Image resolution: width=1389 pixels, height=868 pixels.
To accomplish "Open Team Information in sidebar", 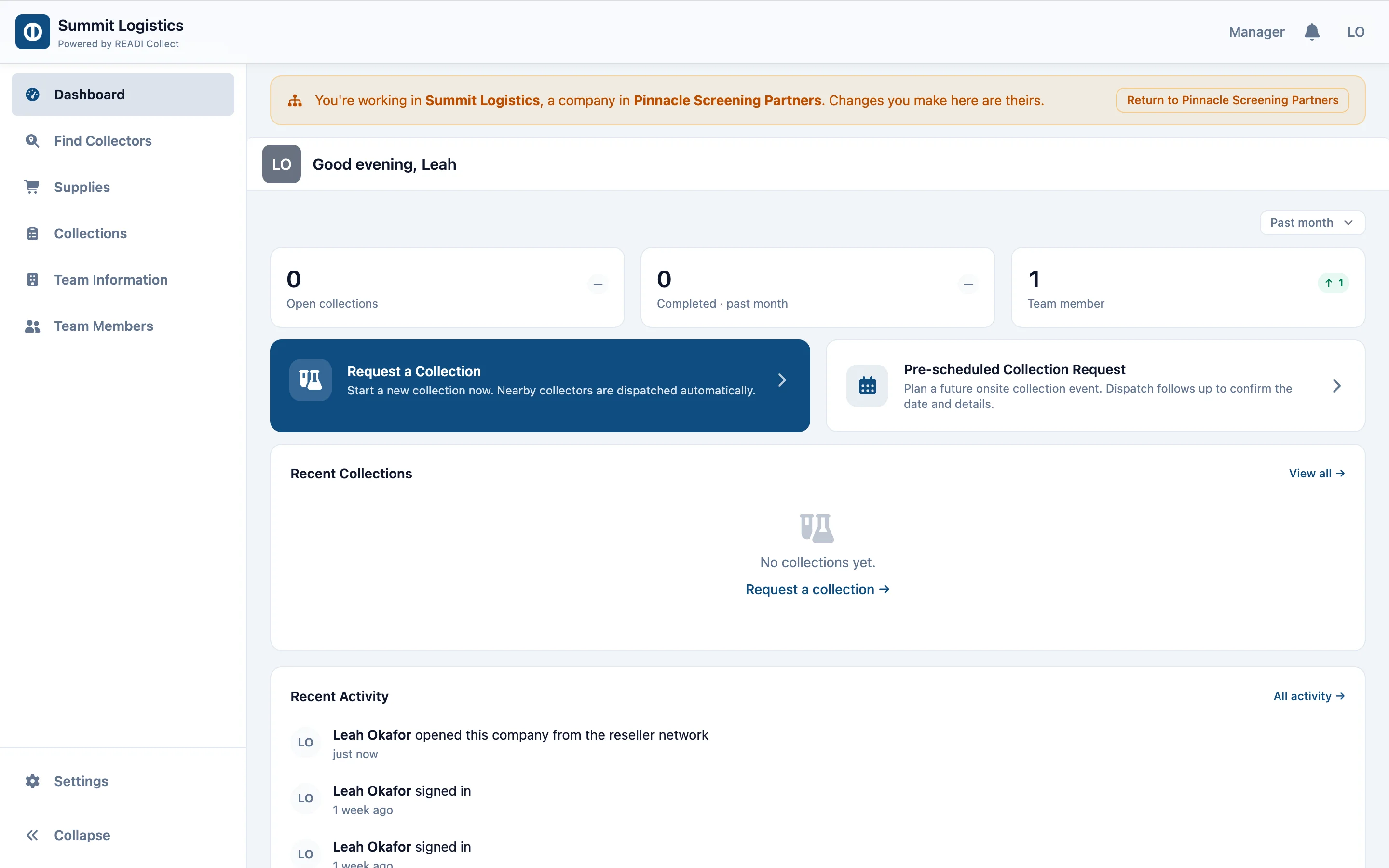I will click(123, 280).
